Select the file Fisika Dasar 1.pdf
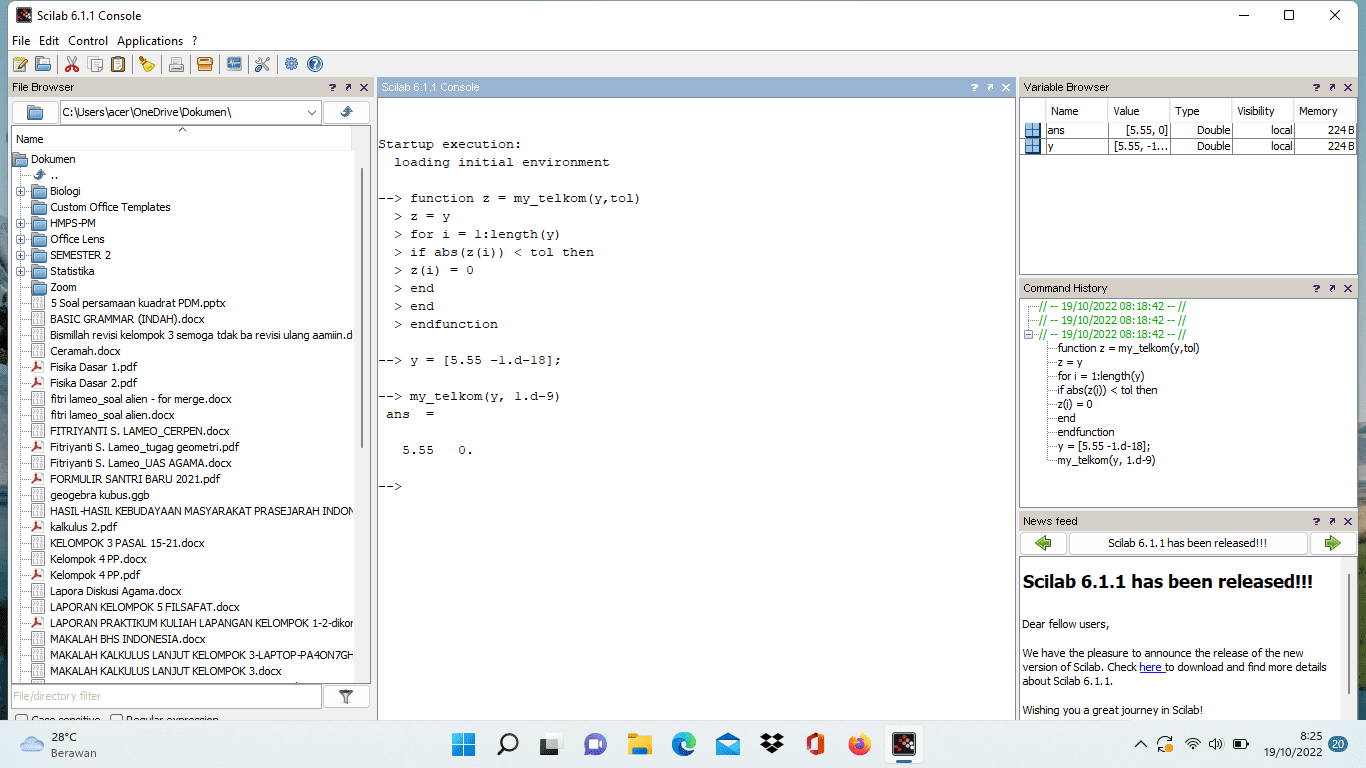1366x768 pixels. [x=93, y=367]
